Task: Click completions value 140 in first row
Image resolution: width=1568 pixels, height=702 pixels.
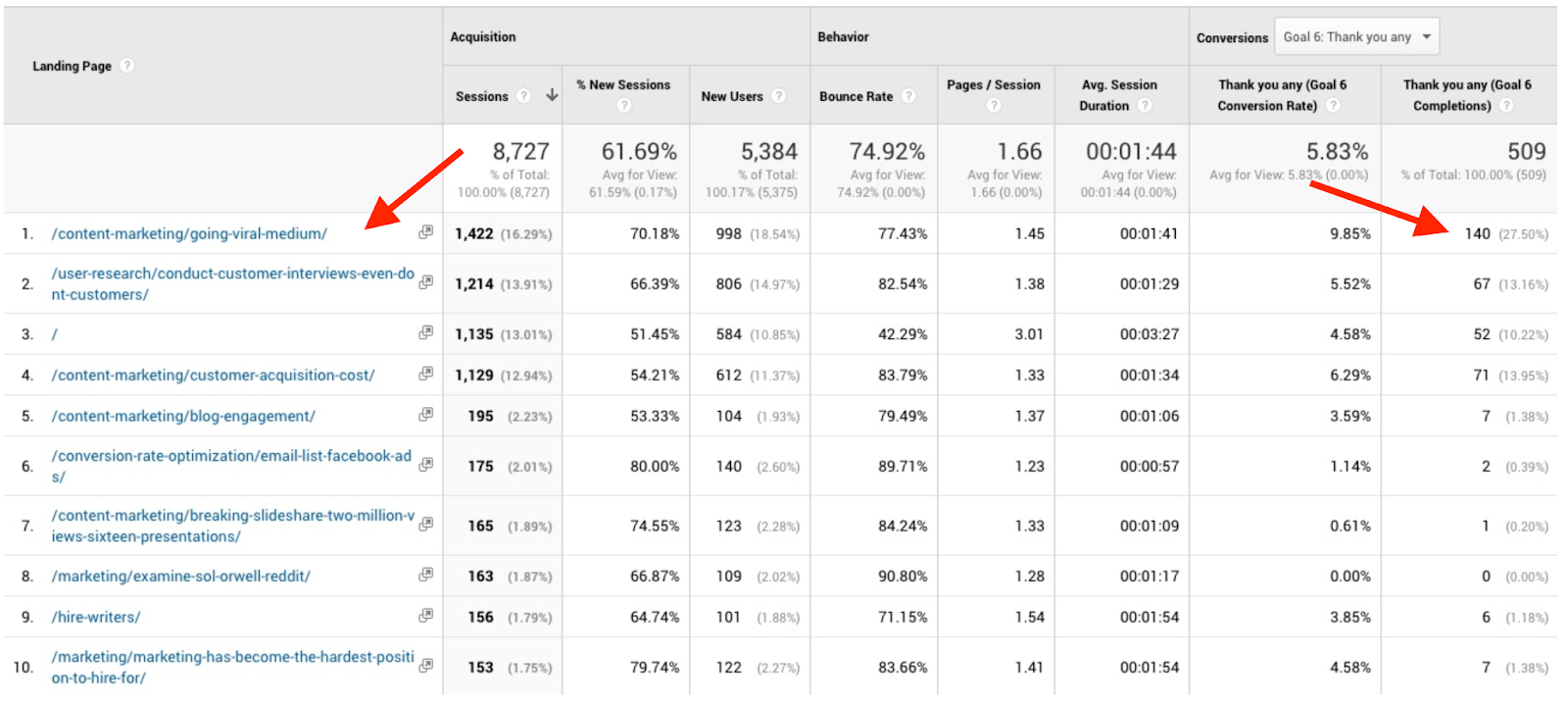Action: [1478, 233]
